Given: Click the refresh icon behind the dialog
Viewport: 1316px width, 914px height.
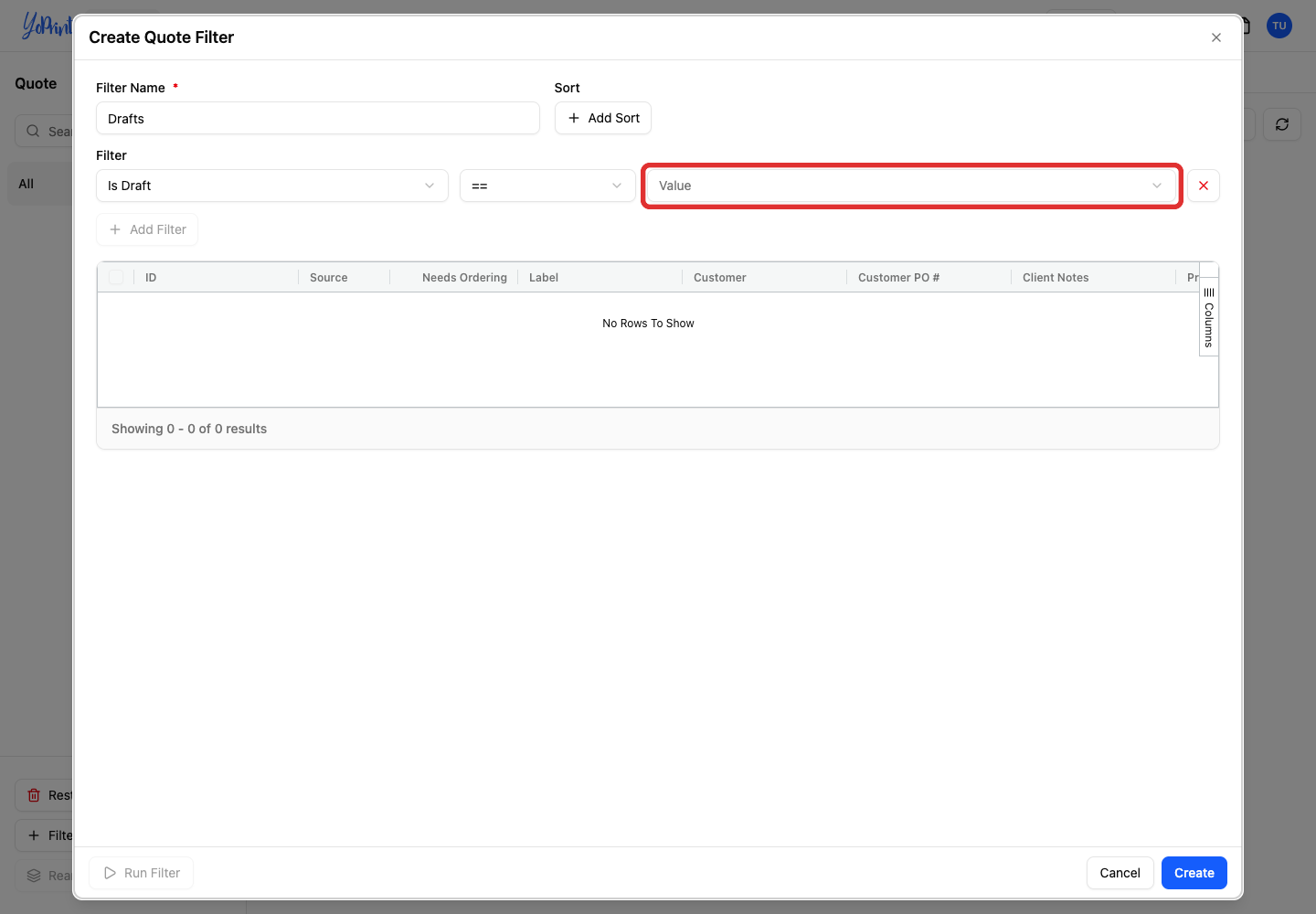Looking at the screenshot, I should [x=1281, y=124].
